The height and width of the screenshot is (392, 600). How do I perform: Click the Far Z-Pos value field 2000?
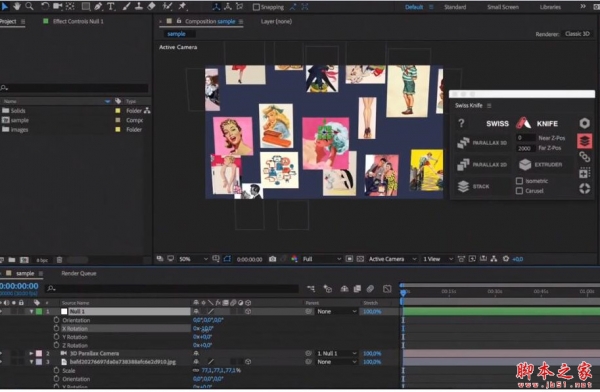tap(525, 148)
